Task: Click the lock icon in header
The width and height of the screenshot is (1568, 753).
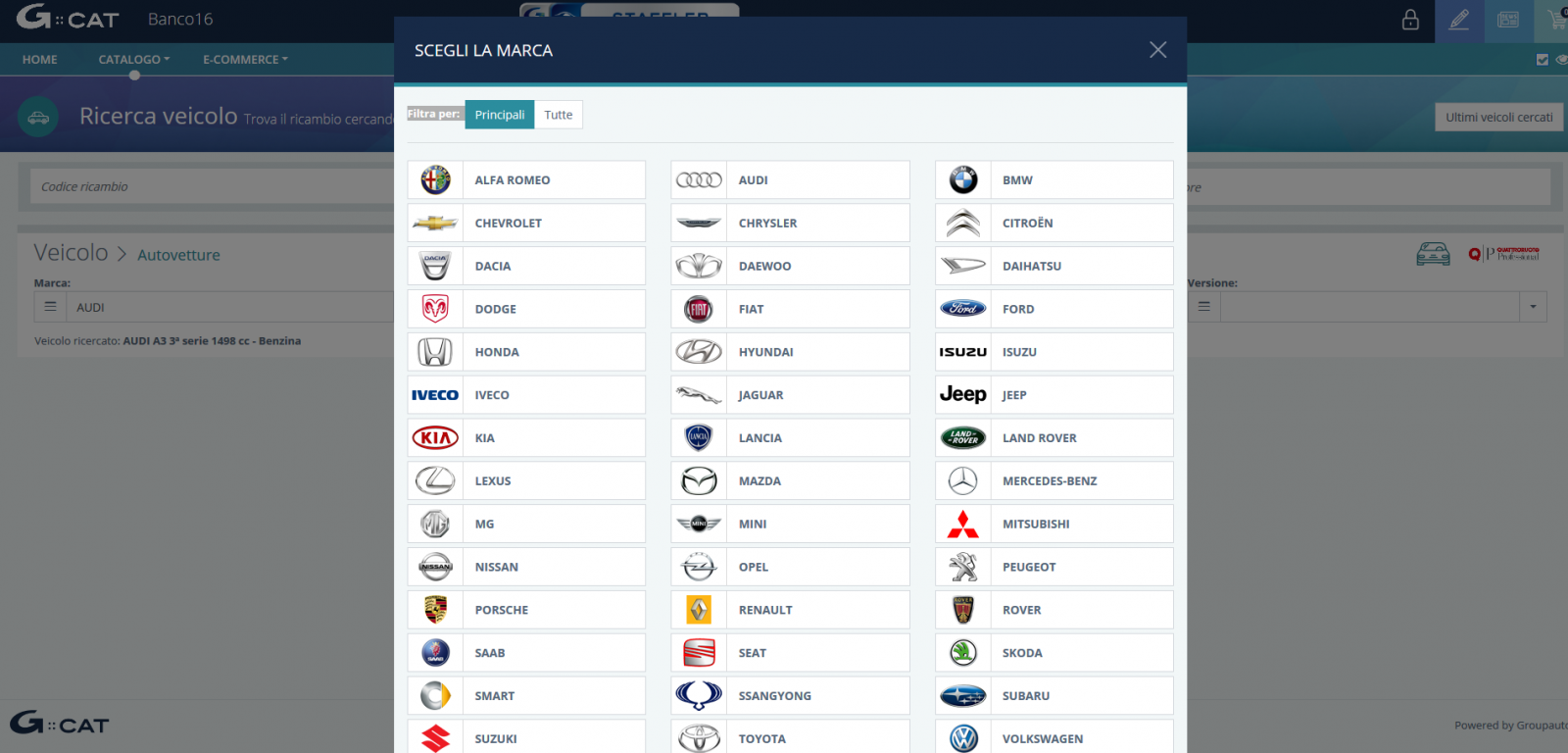Action: pyautogui.click(x=1410, y=20)
